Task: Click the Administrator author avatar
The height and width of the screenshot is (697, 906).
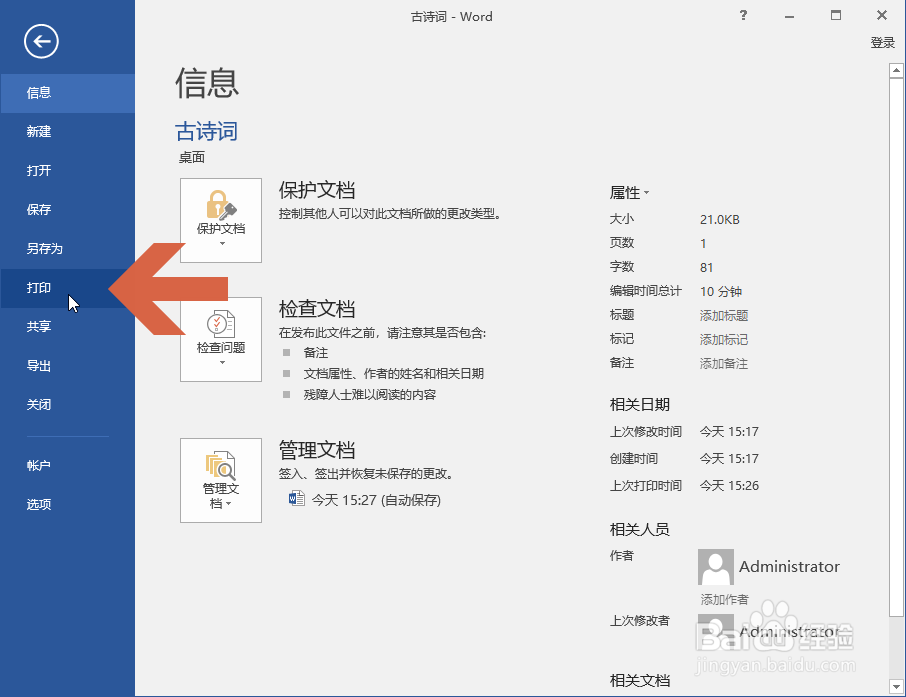Action: coord(715,566)
